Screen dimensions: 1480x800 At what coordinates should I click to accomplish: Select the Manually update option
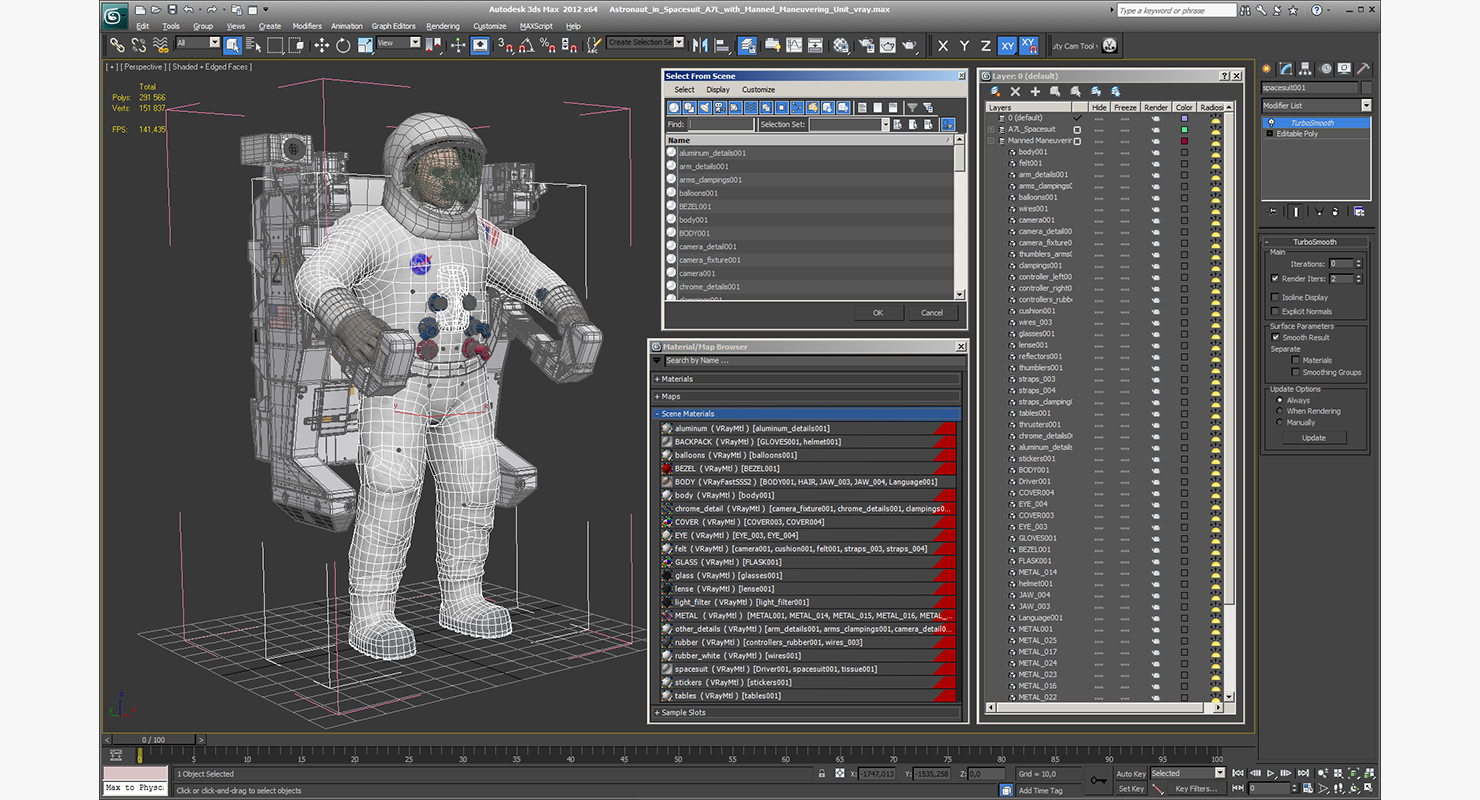pyautogui.click(x=1279, y=422)
